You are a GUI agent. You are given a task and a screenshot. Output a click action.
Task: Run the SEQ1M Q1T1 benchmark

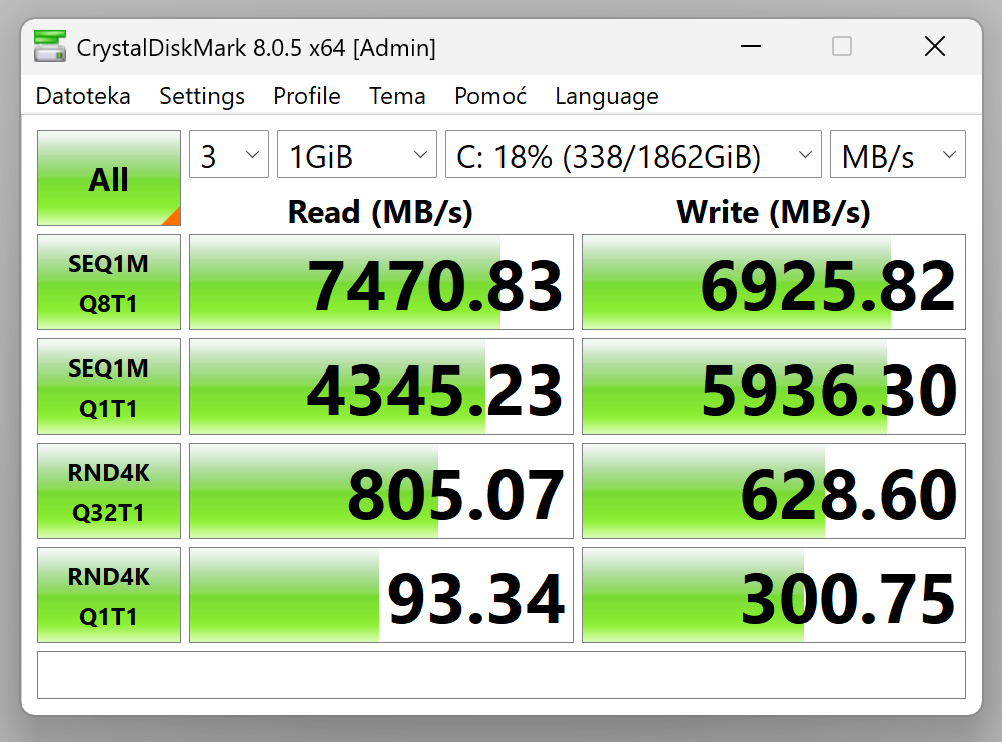[x=109, y=387]
